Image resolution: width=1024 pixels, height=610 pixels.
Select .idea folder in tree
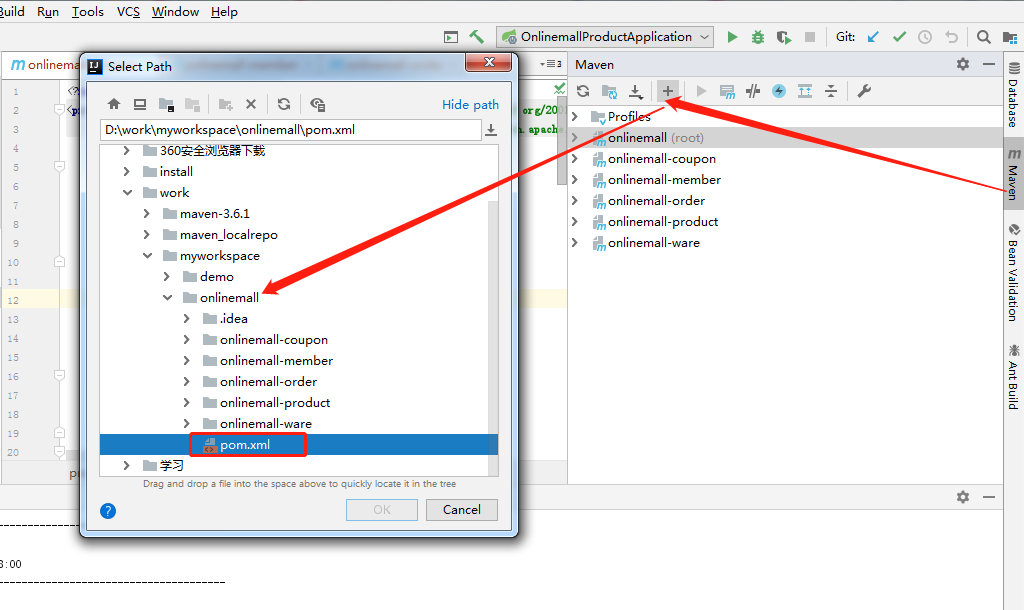pos(234,319)
